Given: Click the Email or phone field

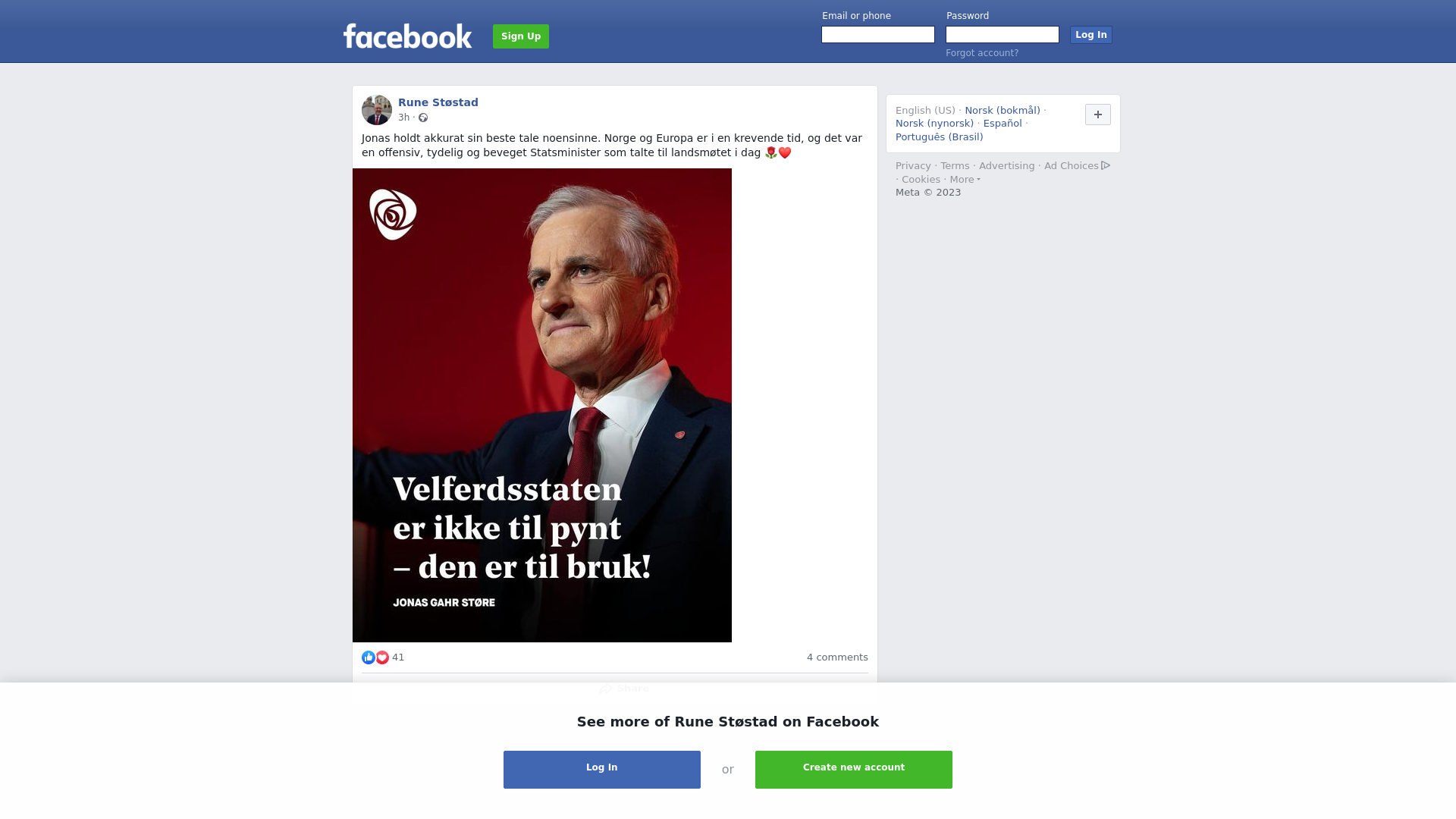Looking at the screenshot, I should coord(878,35).
